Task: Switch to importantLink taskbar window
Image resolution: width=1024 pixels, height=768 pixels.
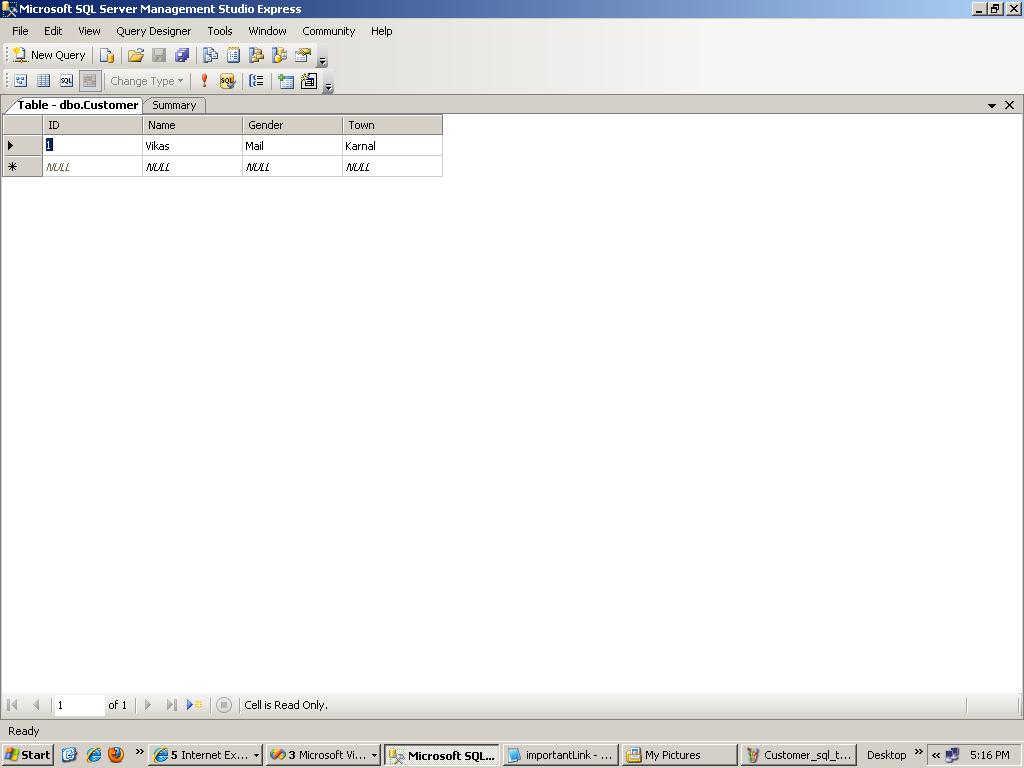Action: coord(561,755)
